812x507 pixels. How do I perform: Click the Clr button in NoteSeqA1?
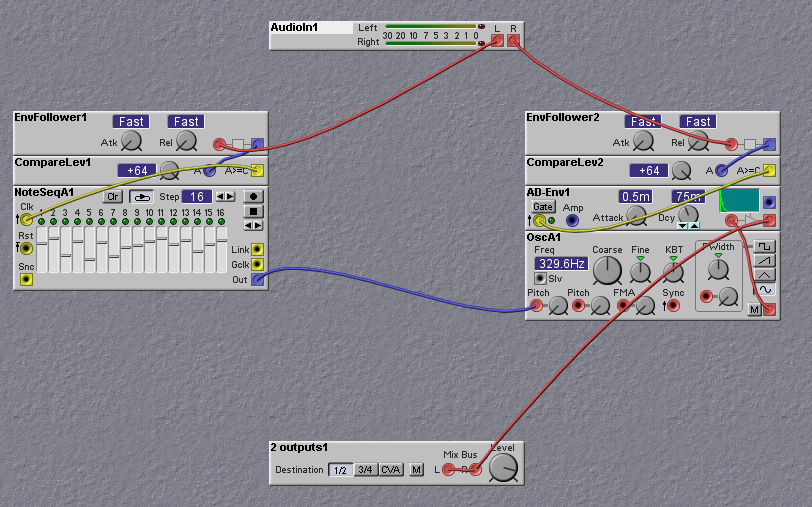(113, 197)
